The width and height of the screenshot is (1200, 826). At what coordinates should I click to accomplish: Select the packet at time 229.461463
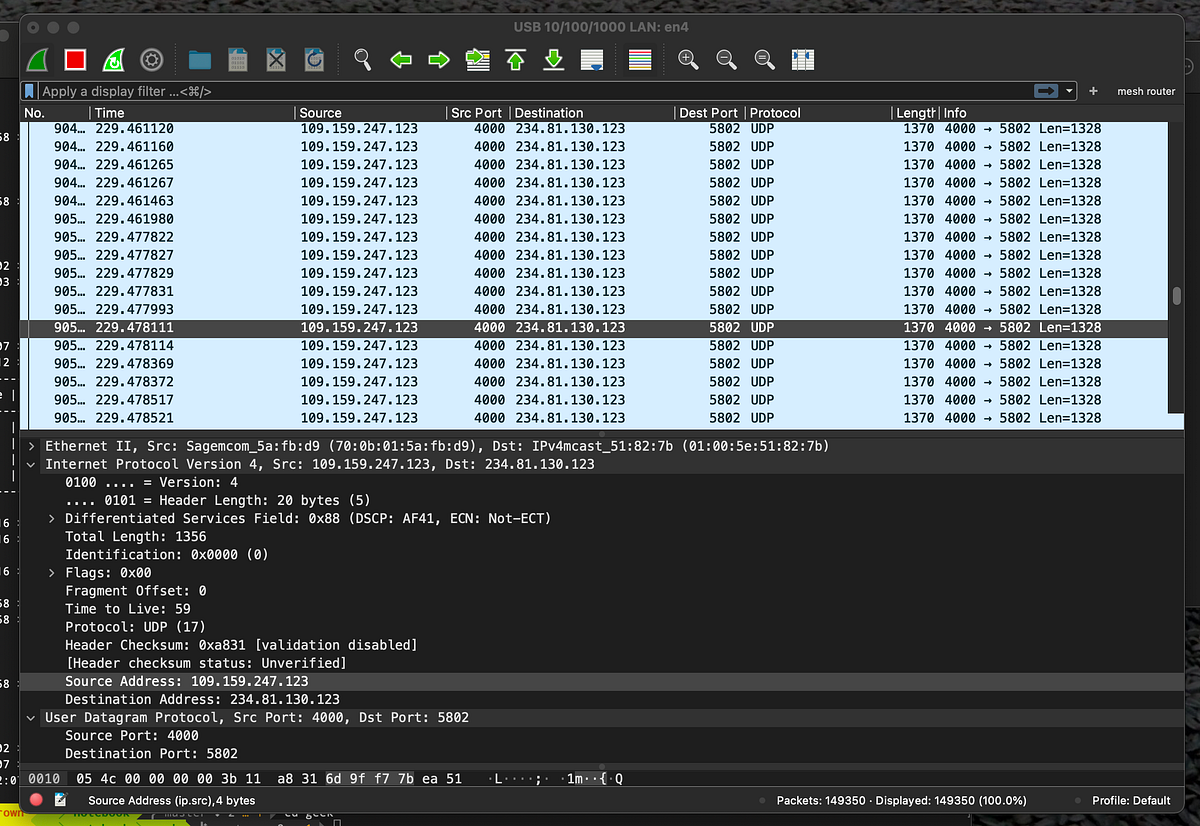click(595, 200)
